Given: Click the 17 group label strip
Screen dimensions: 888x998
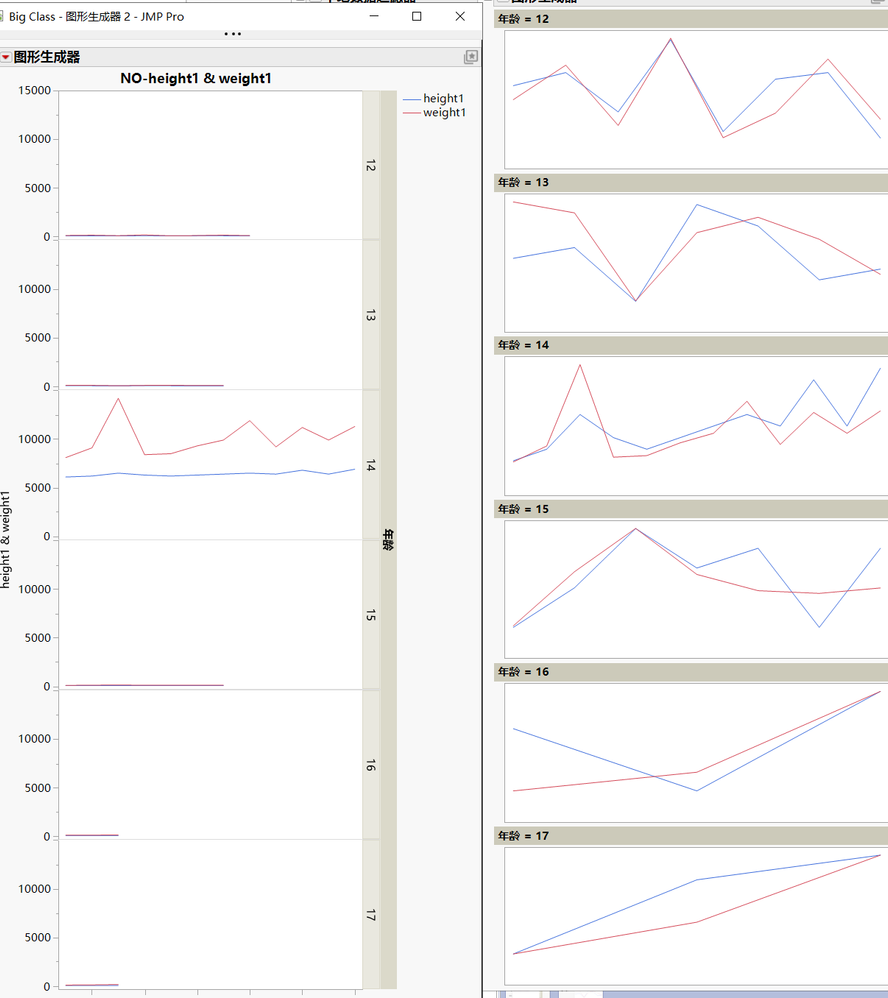Looking at the screenshot, I should click(371, 915).
